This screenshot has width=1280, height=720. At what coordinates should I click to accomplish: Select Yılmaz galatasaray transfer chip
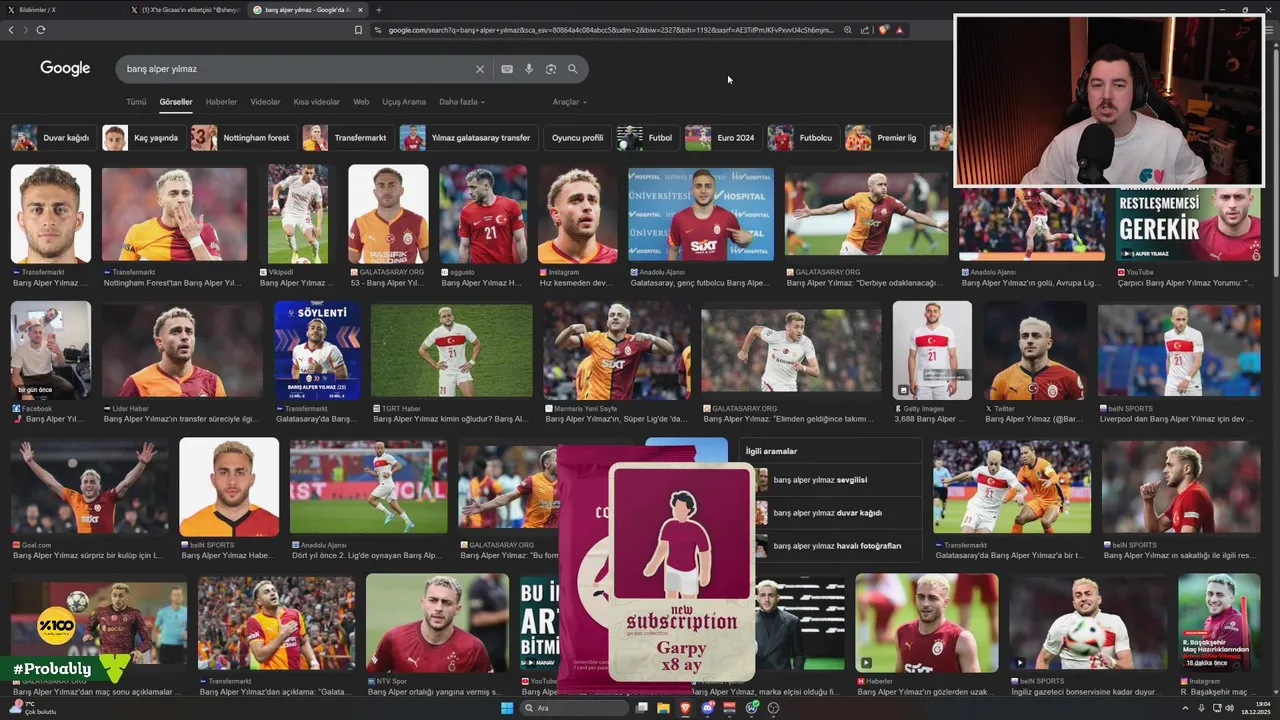pos(468,138)
